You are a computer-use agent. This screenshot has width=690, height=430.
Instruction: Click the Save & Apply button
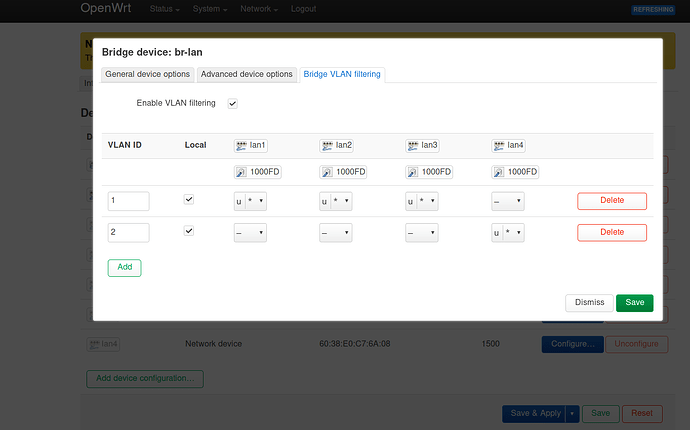(x=535, y=414)
